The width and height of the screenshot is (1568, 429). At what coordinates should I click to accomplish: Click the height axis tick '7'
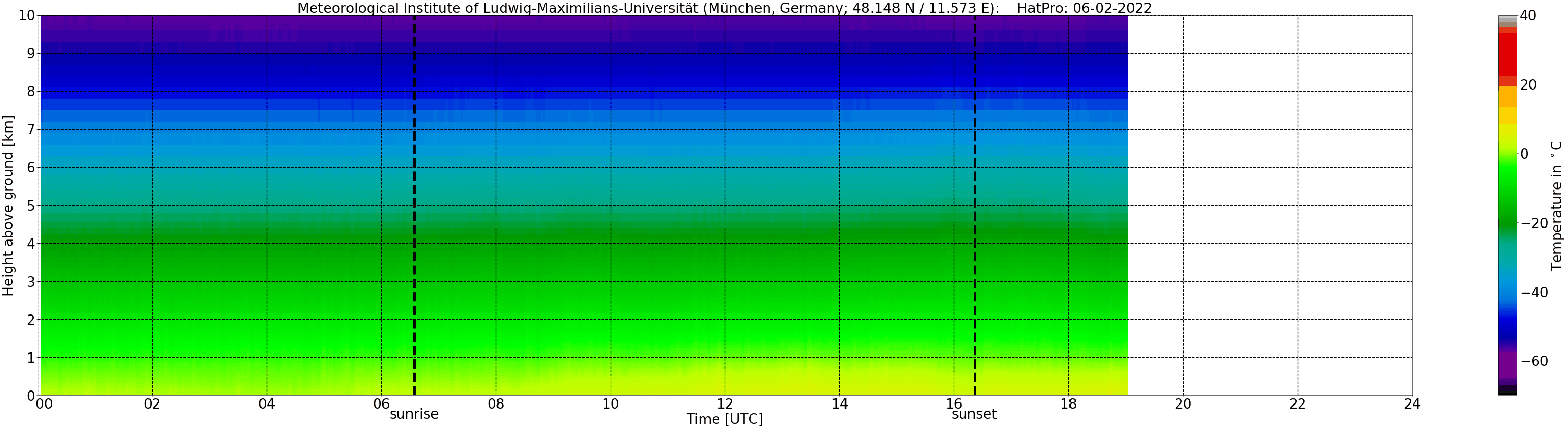(30, 130)
